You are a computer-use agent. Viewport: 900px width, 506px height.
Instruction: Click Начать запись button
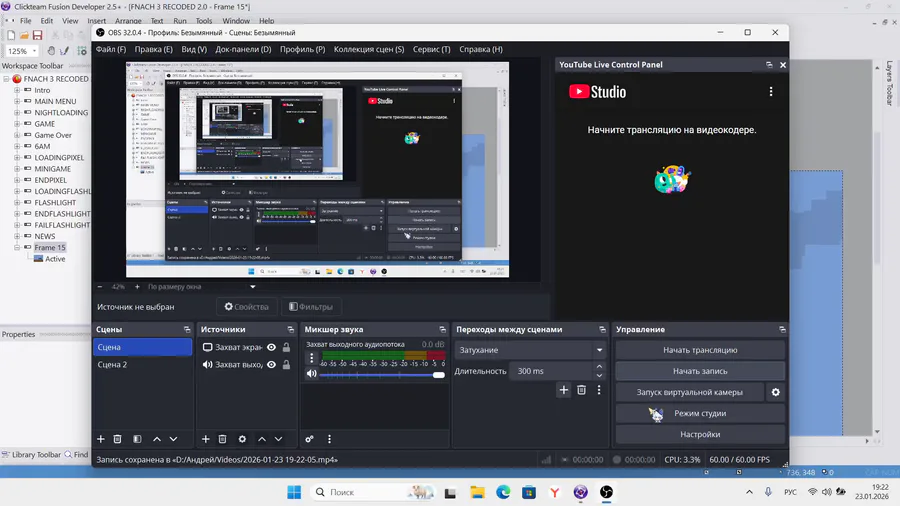[x=700, y=371]
